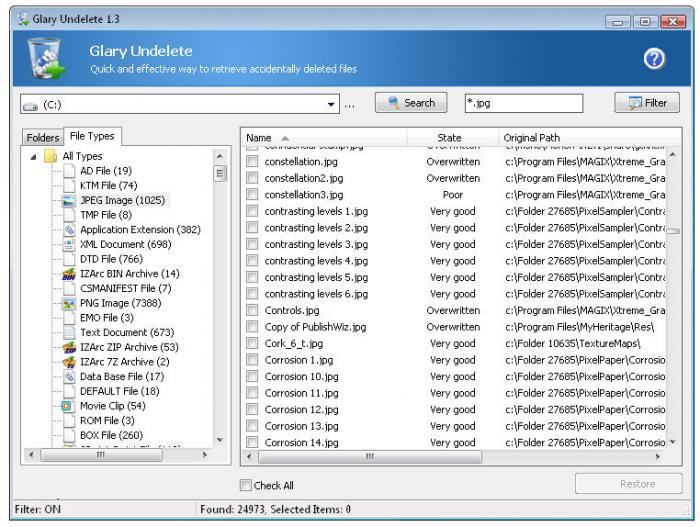
Task: Switch to the Folders tab
Action: (42, 137)
